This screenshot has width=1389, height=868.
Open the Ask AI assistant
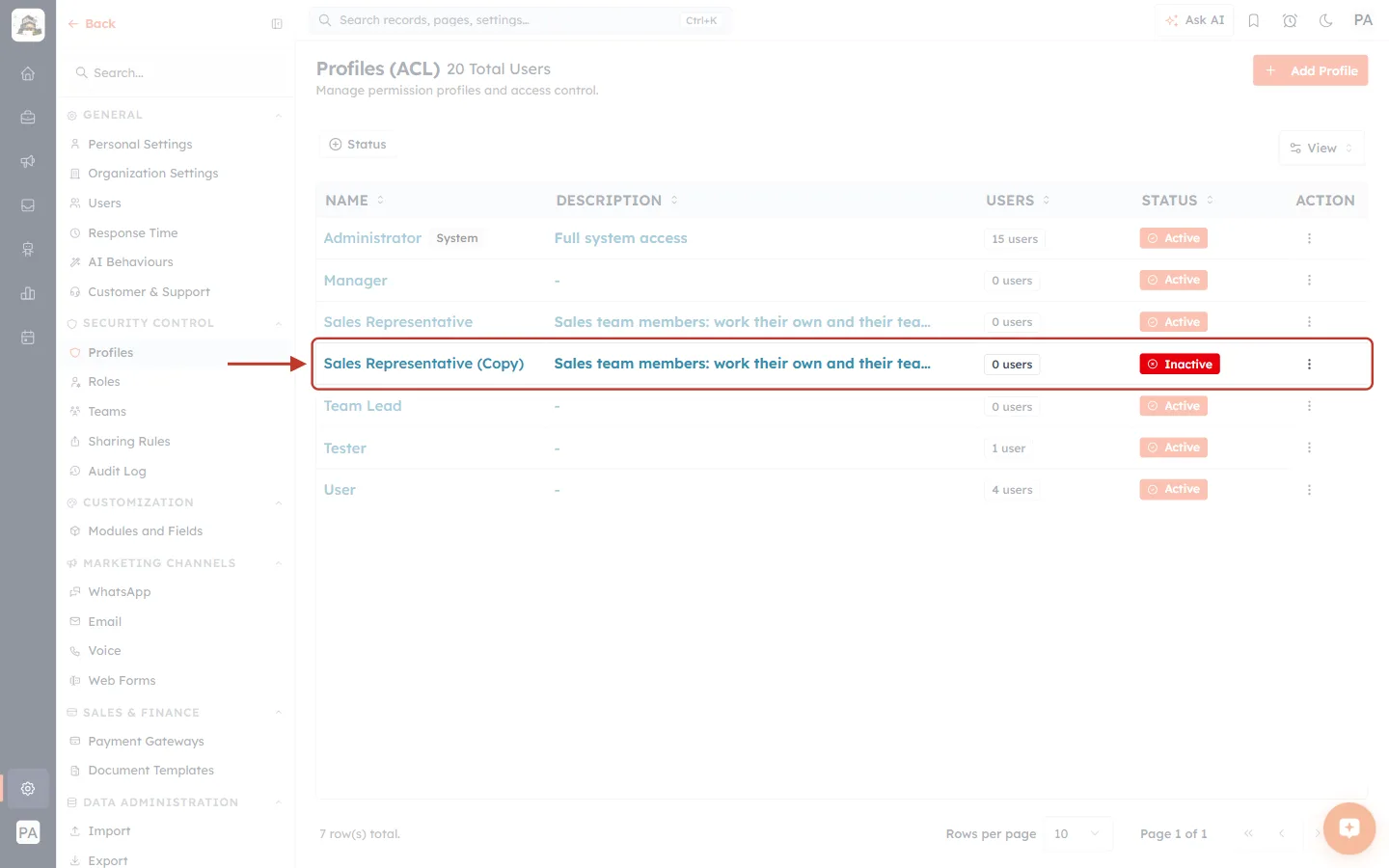1194,20
